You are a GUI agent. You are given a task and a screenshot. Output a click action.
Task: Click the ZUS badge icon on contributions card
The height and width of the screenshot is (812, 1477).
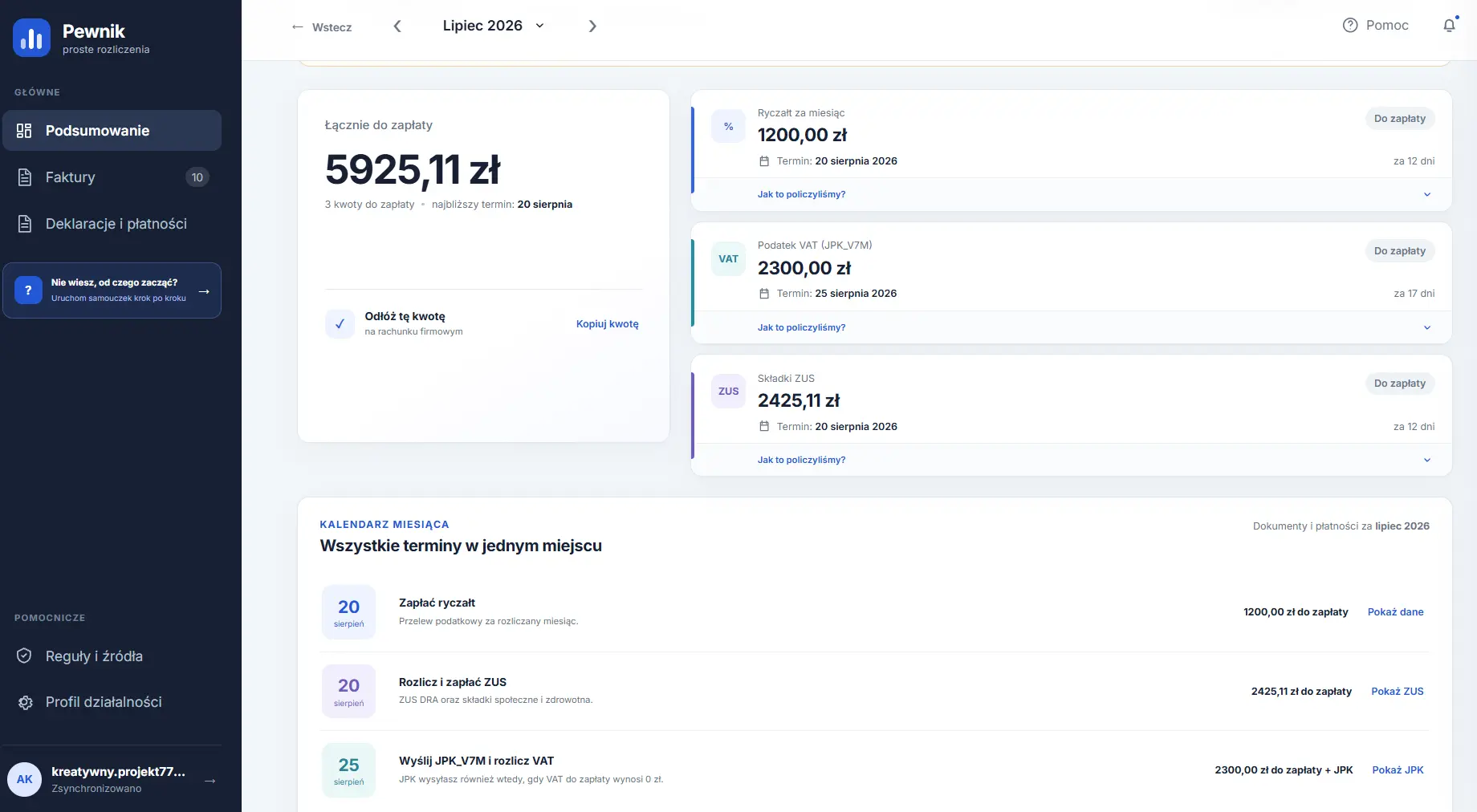[728, 392]
